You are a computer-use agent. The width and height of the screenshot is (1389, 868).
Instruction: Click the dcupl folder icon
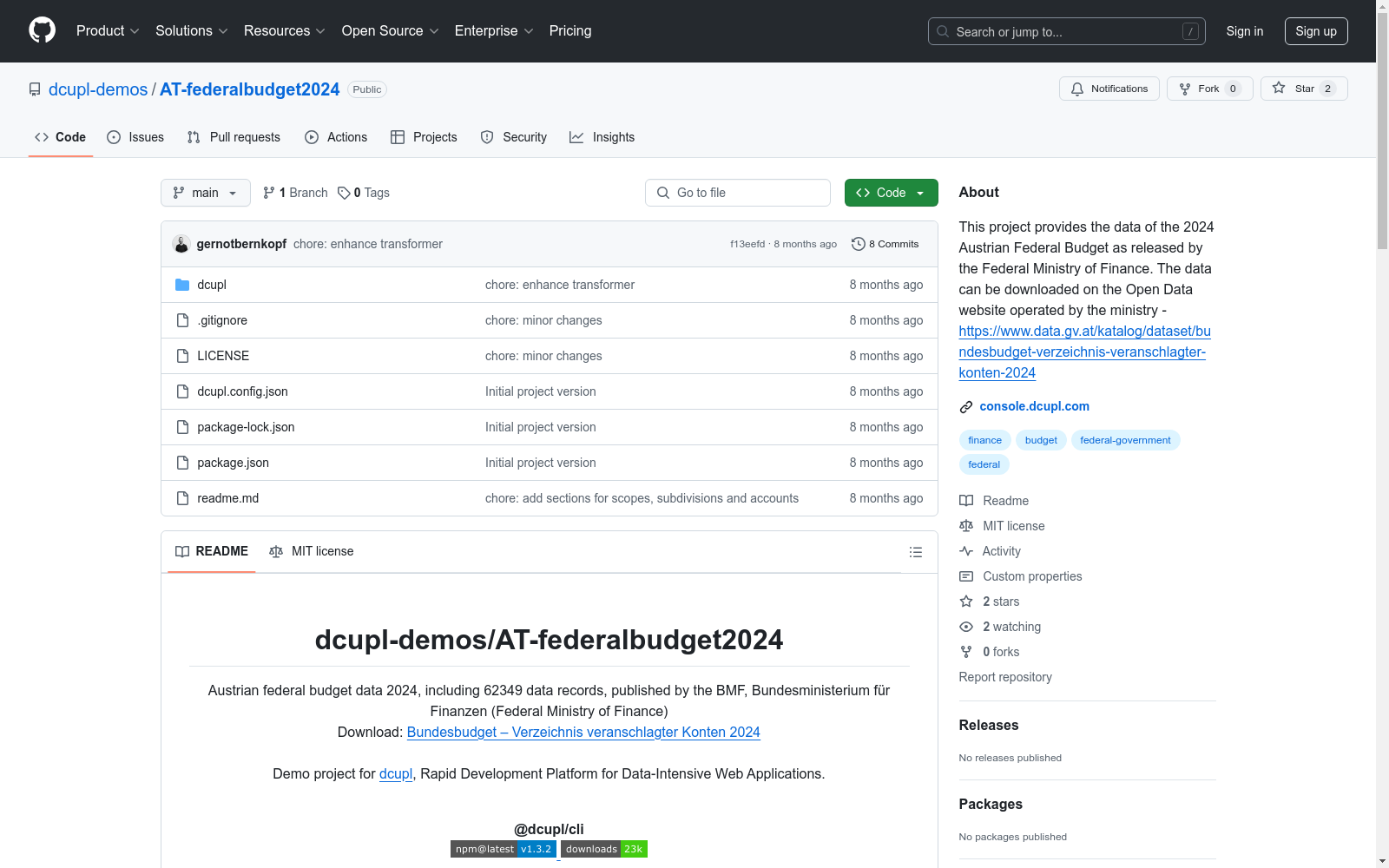point(182,285)
